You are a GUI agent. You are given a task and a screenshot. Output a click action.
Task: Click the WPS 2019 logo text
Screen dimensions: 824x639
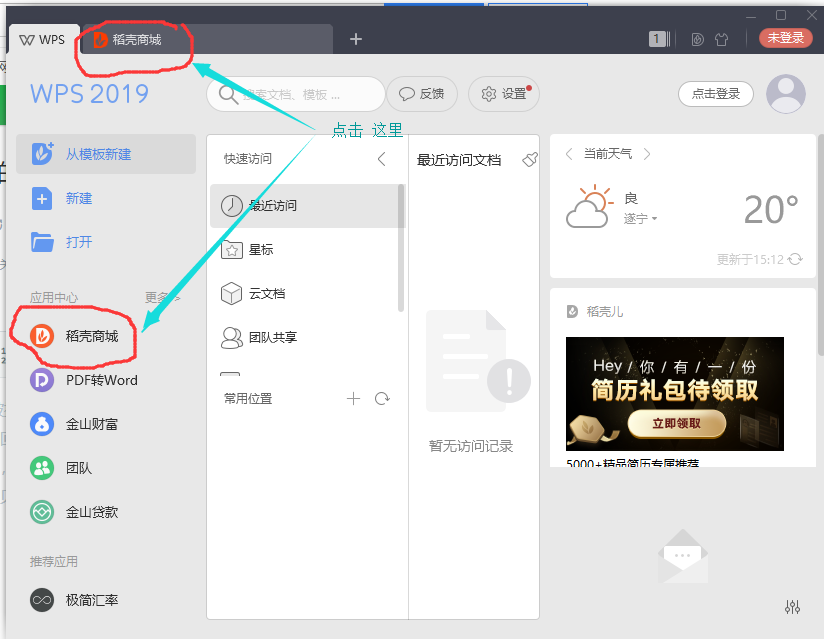point(89,94)
